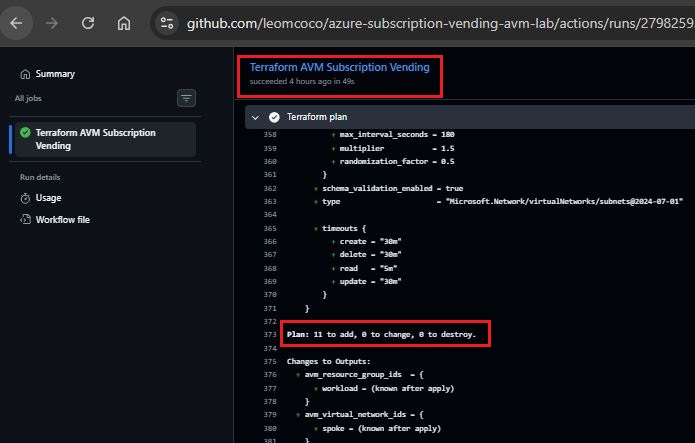
Task: Open the jobs filter icon button
Action: pos(186,98)
